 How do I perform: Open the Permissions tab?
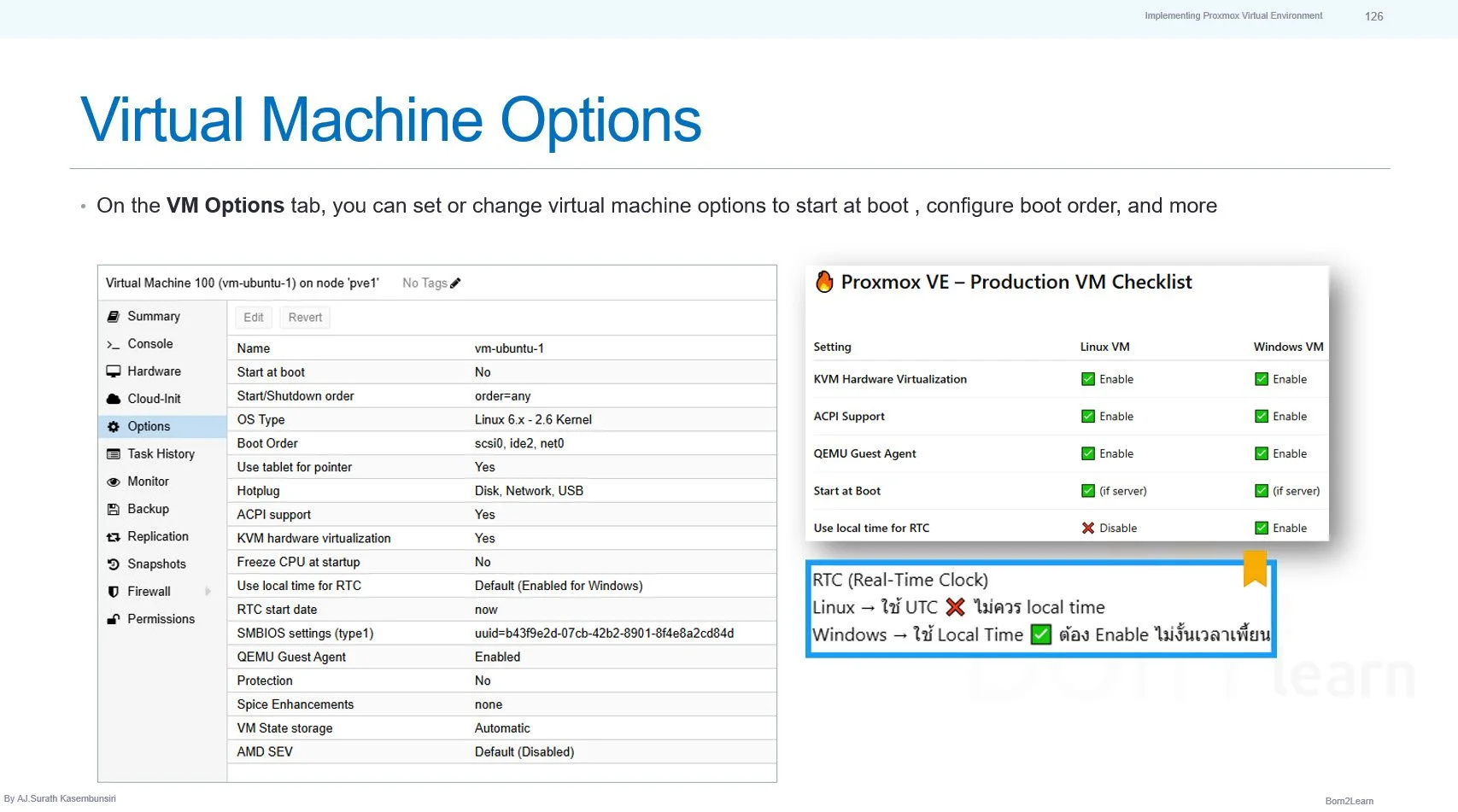pos(162,619)
